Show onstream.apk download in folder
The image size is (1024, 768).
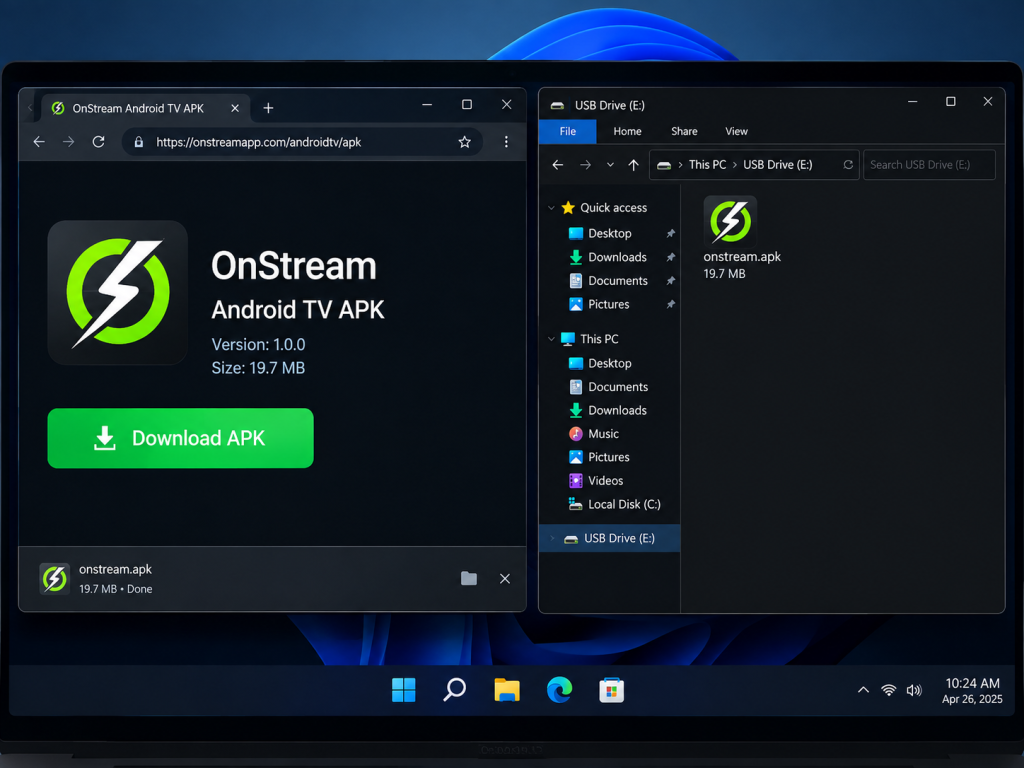pos(469,579)
